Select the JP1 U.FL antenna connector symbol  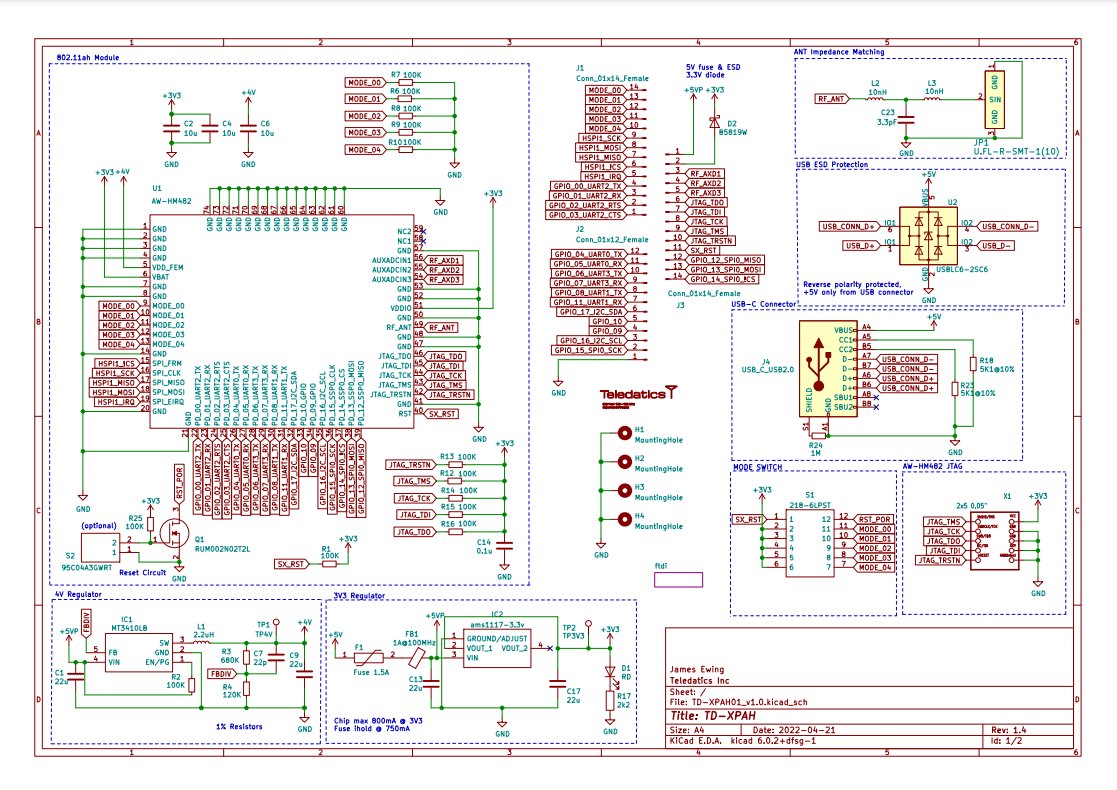tap(995, 99)
